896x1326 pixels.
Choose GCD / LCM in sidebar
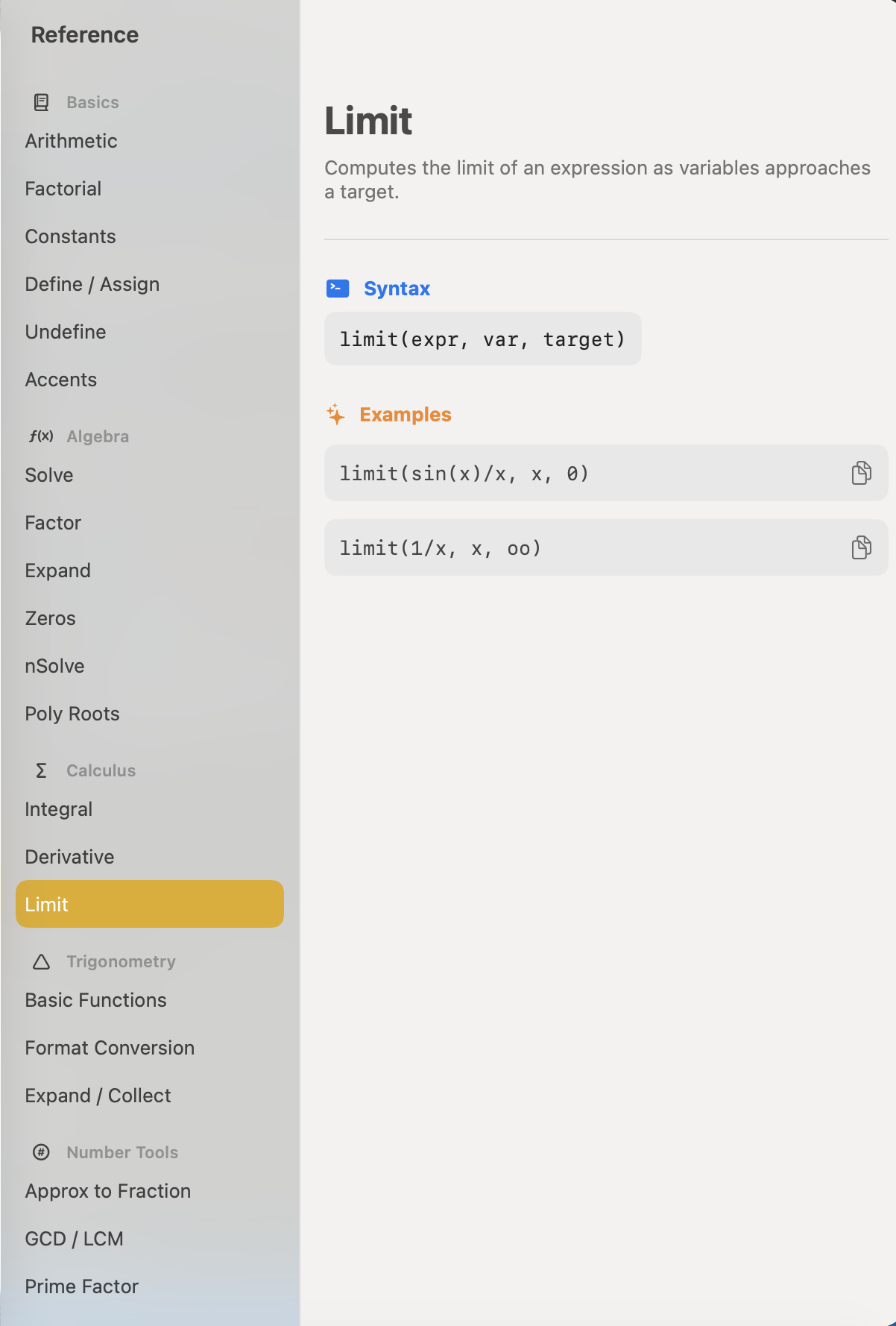75,1239
